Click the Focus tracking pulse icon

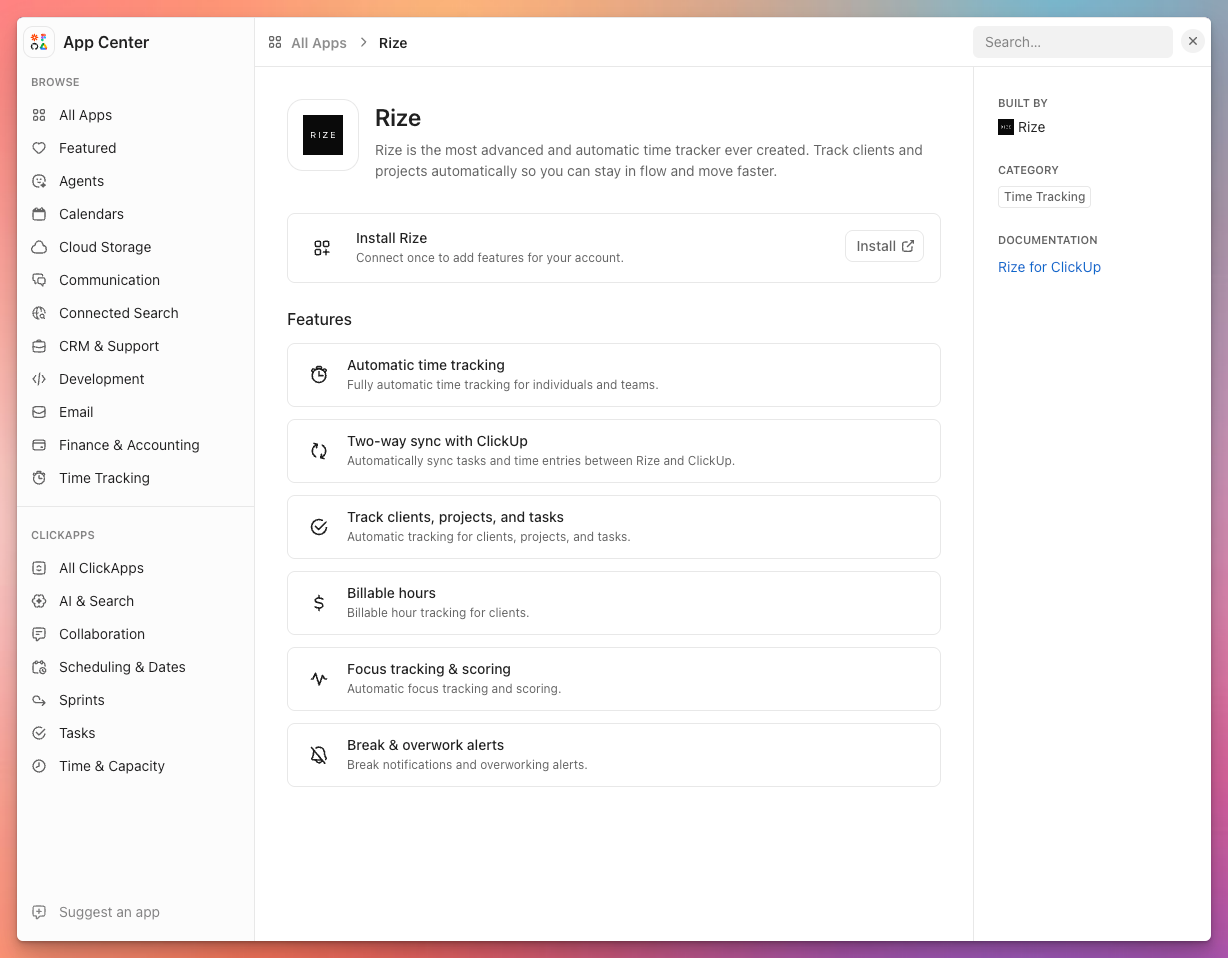319,679
